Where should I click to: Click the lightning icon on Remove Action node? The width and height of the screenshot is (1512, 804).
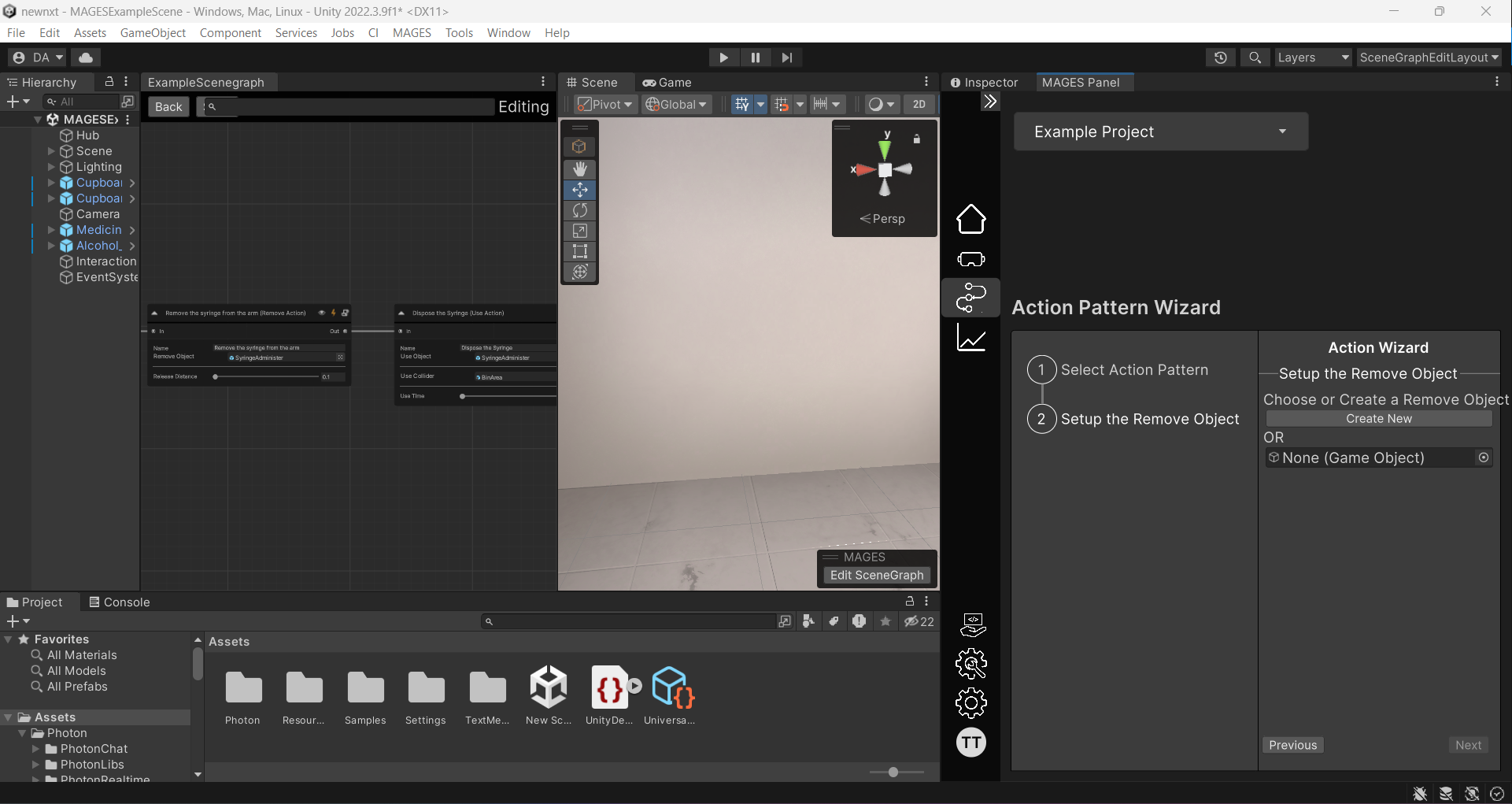click(333, 313)
